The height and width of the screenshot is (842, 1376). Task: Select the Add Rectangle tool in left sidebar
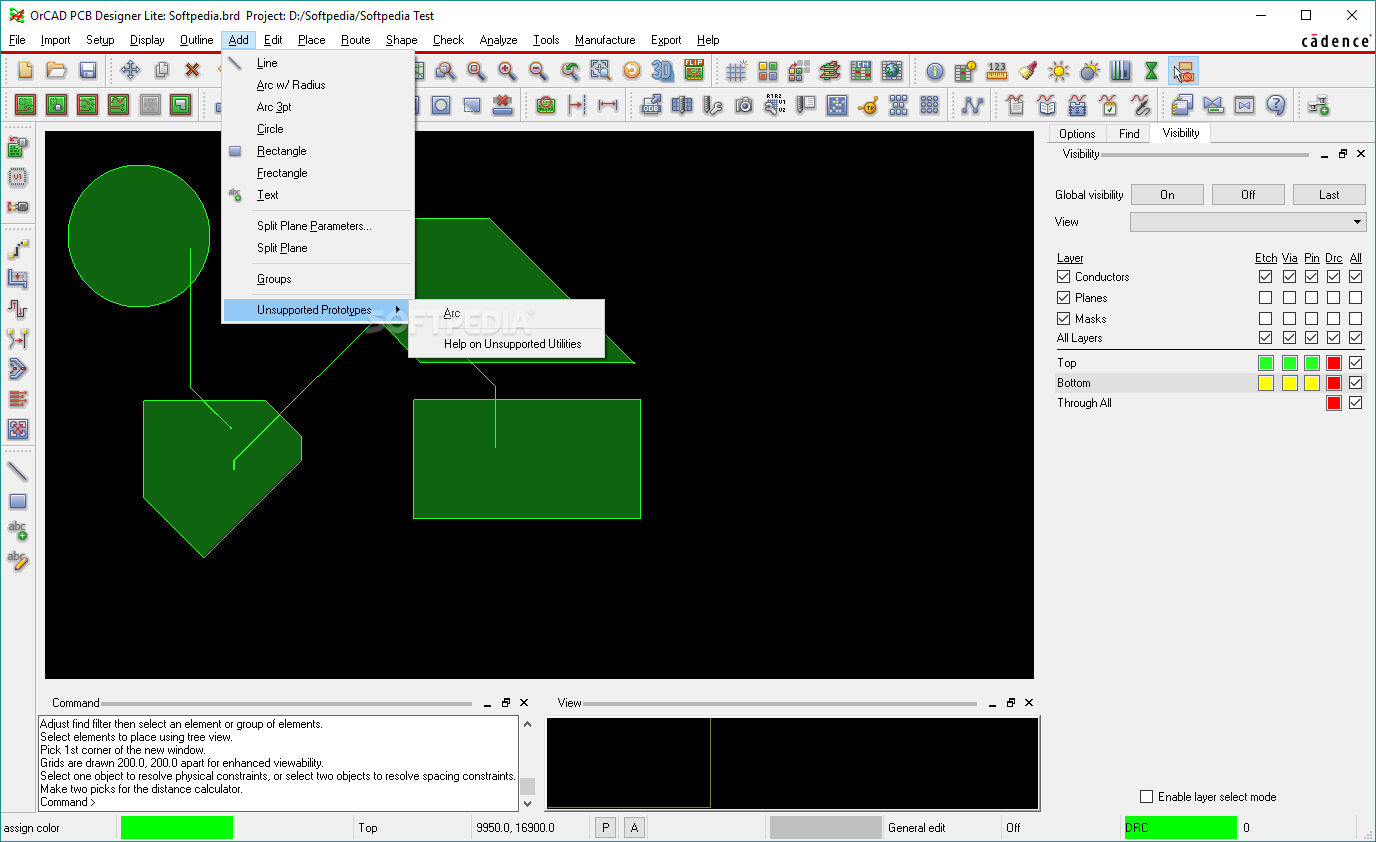coord(18,501)
